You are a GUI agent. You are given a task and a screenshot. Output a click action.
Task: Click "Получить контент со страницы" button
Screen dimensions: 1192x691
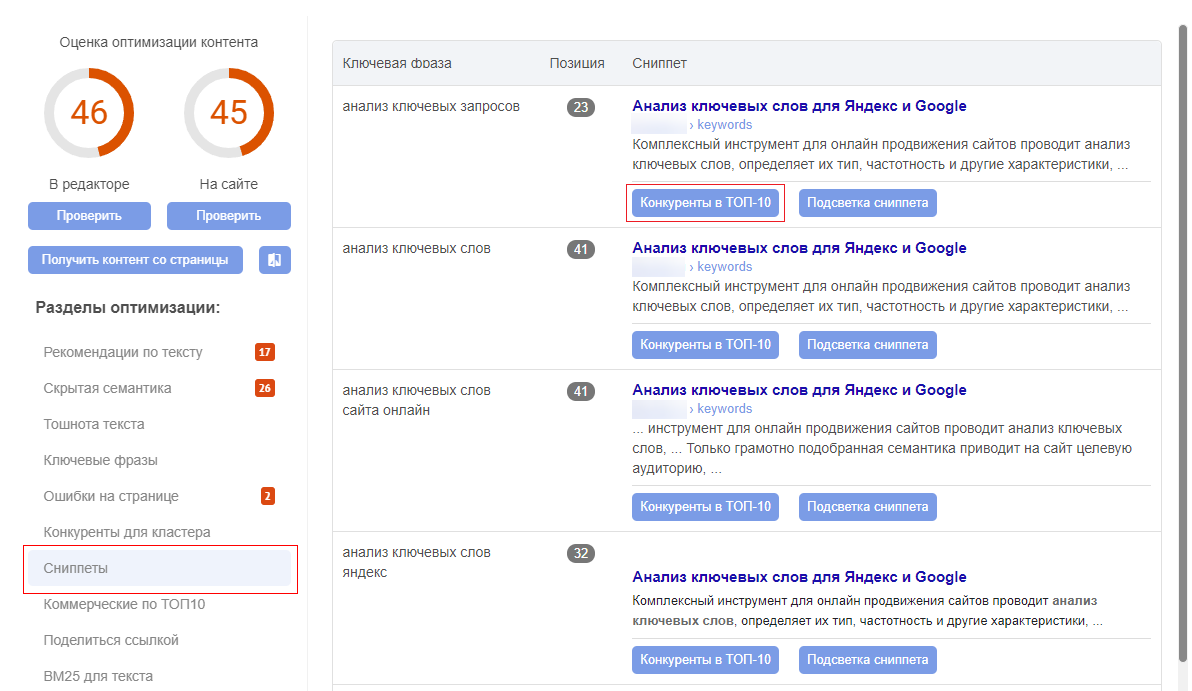click(135, 260)
